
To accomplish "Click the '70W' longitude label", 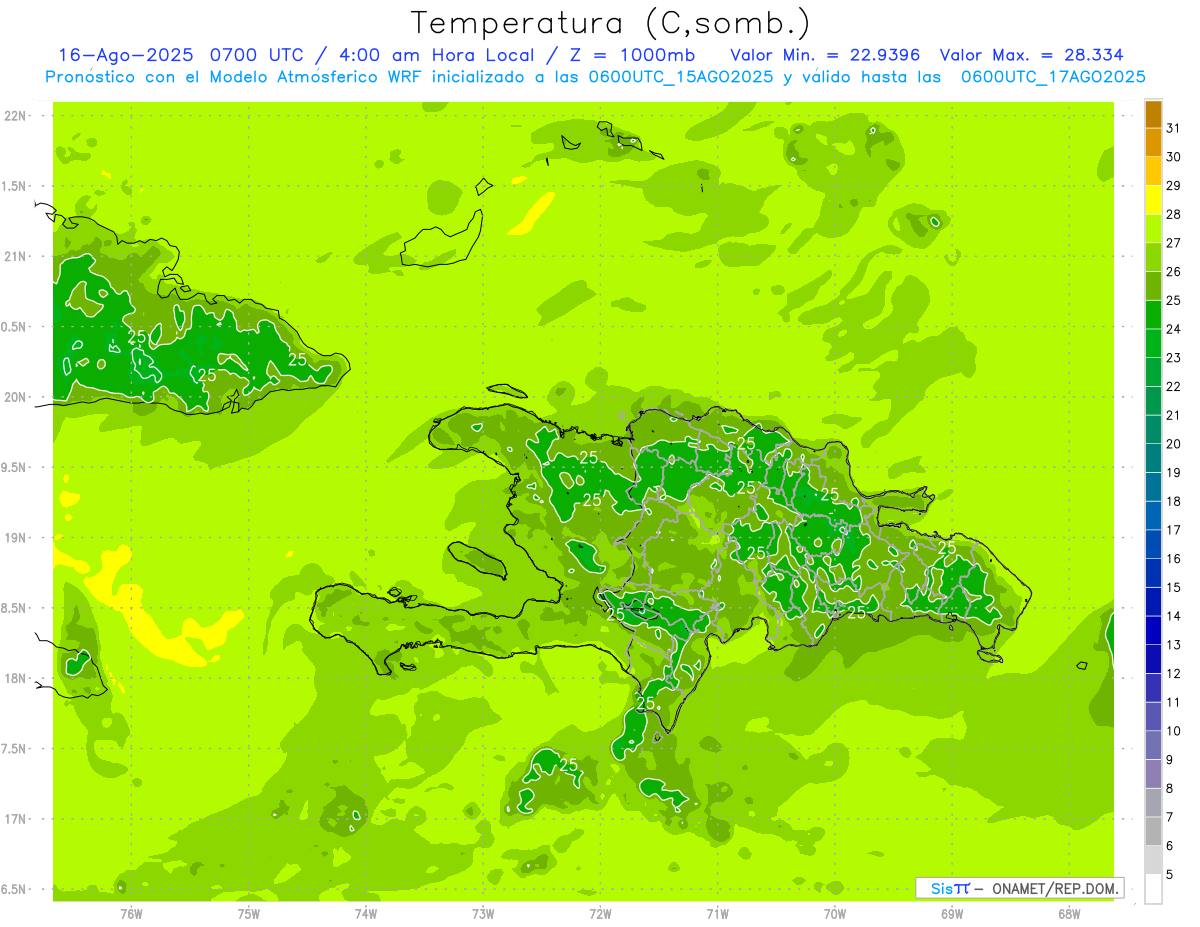I will [834, 914].
